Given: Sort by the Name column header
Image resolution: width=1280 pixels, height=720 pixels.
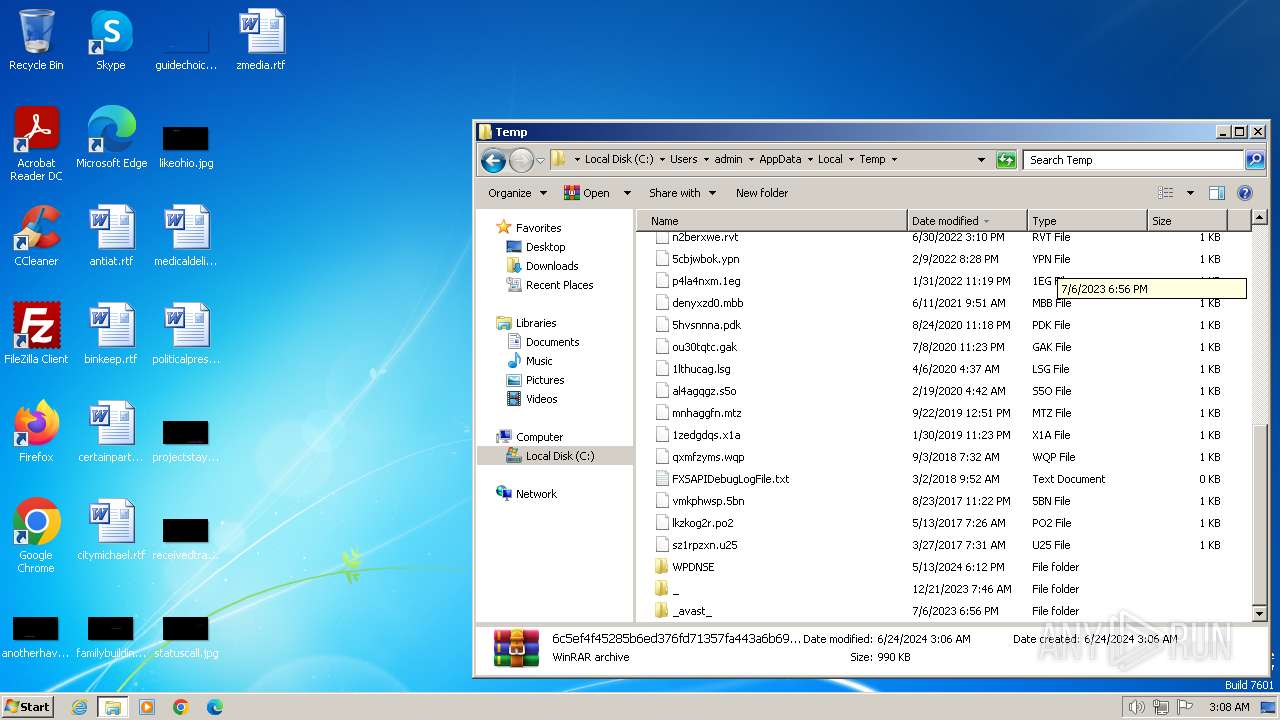Looking at the screenshot, I should [x=772, y=221].
